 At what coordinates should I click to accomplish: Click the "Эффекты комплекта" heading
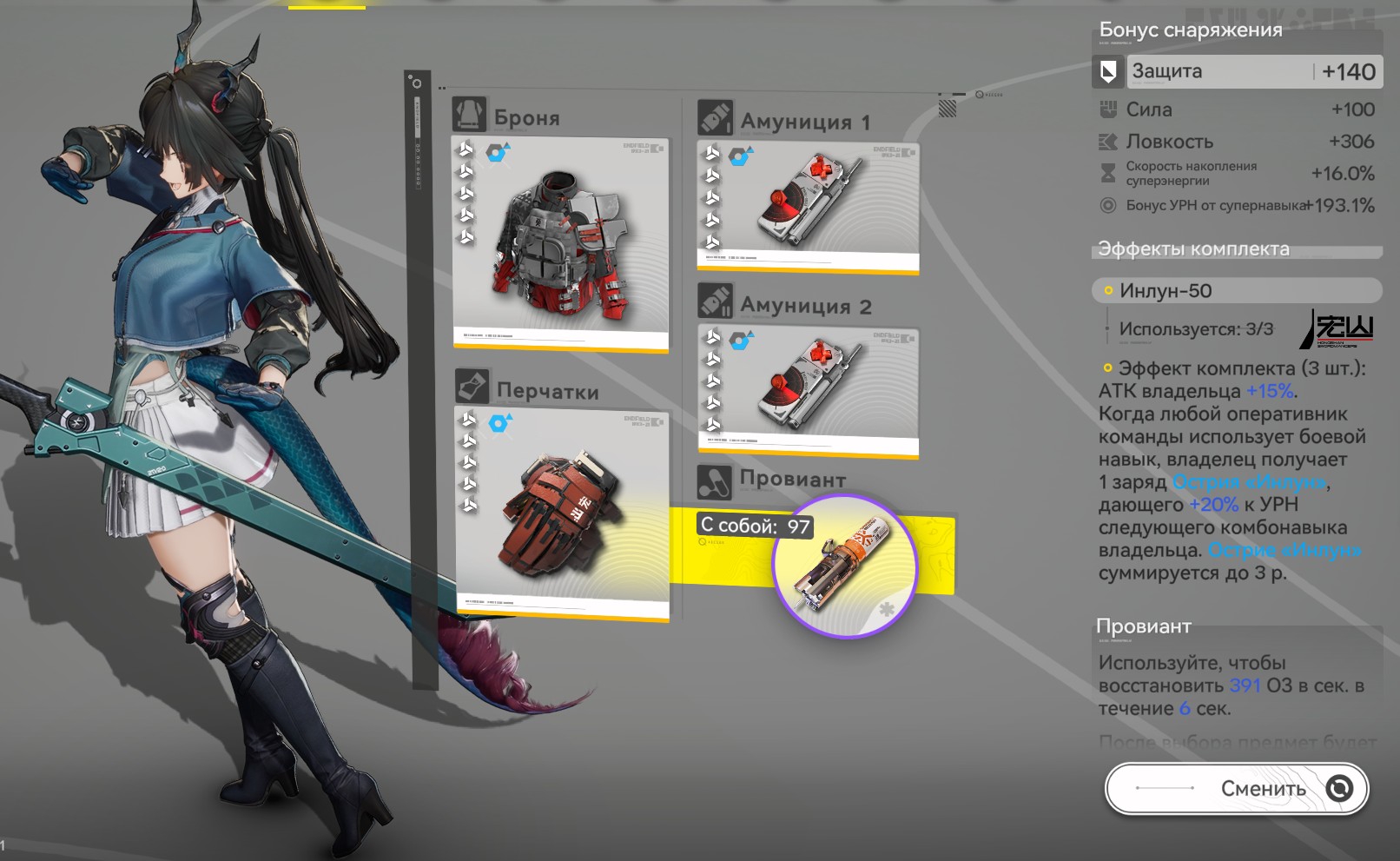coord(1193,249)
